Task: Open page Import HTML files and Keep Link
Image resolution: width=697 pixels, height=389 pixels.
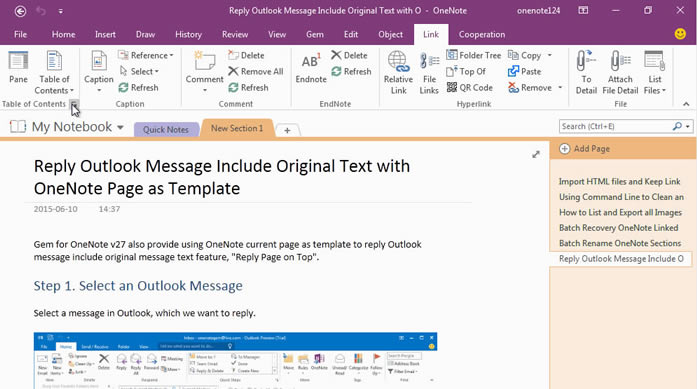Action: tap(620, 181)
